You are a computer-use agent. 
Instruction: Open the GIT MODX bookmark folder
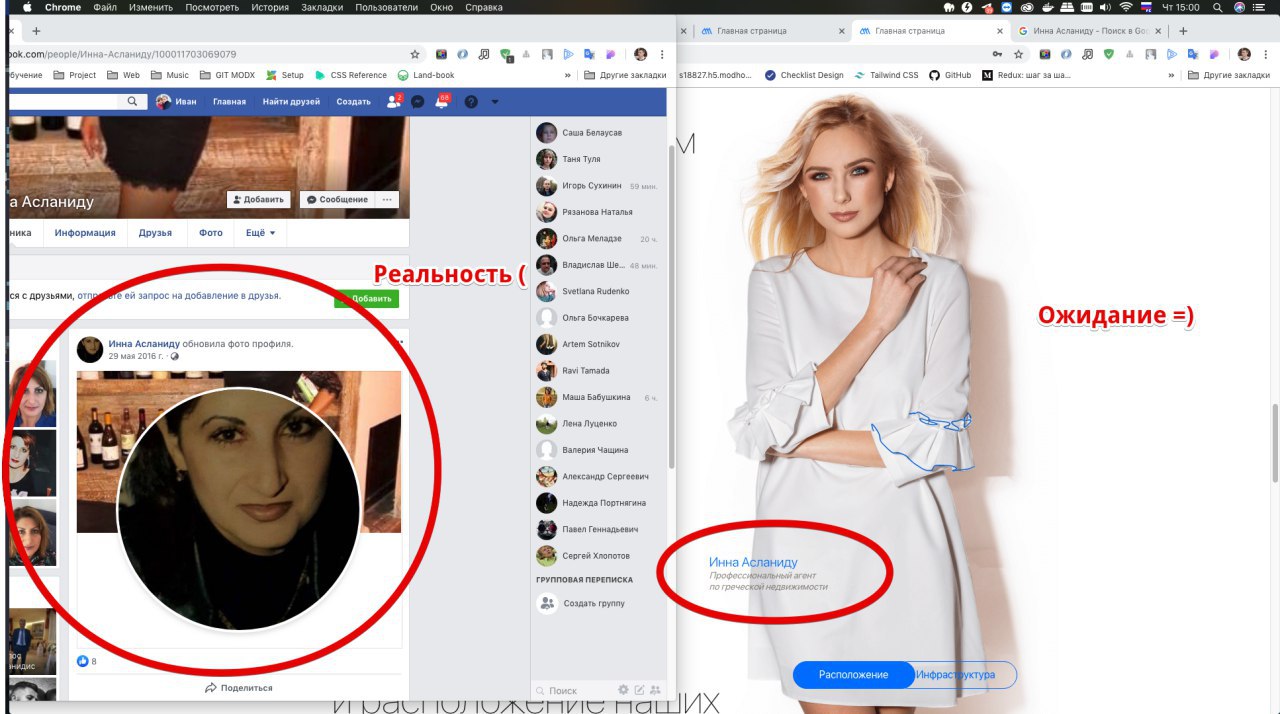pyautogui.click(x=227, y=75)
